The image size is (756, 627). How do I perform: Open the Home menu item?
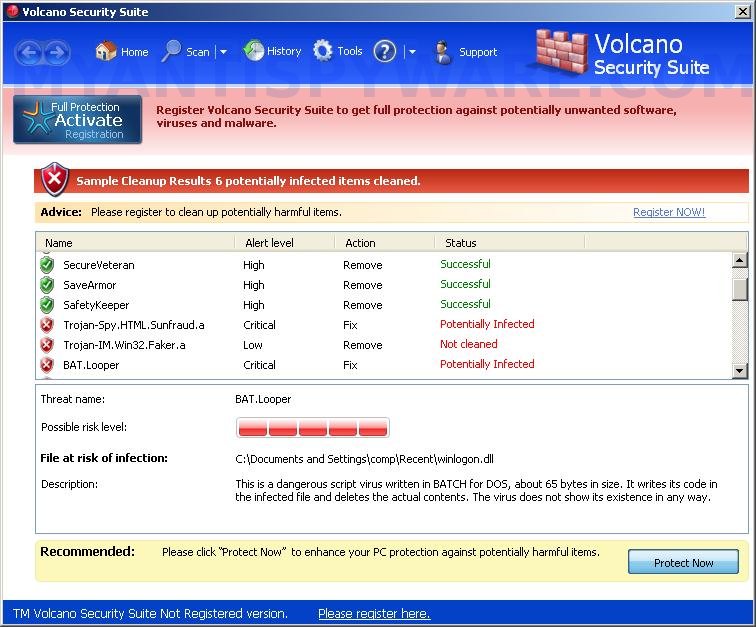point(135,52)
